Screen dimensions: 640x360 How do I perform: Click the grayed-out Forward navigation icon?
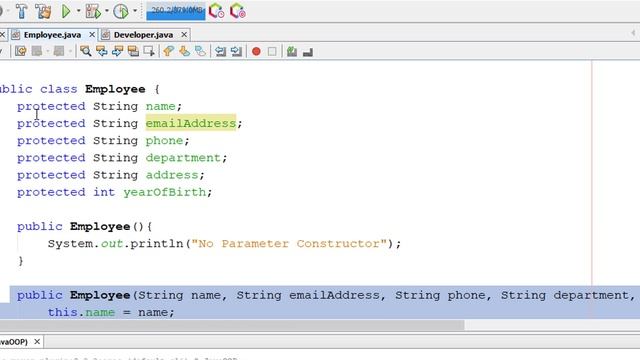tap(59, 51)
